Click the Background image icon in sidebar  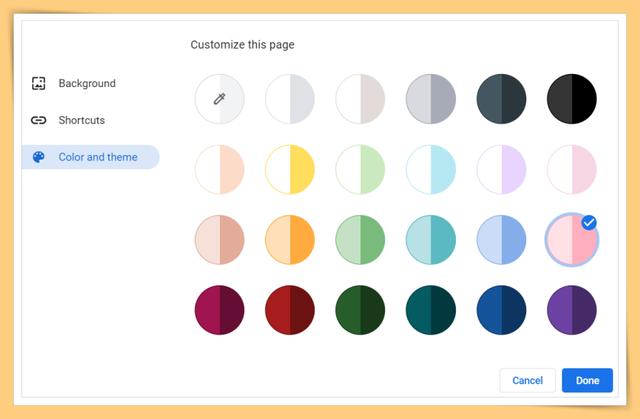click(39, 83)
